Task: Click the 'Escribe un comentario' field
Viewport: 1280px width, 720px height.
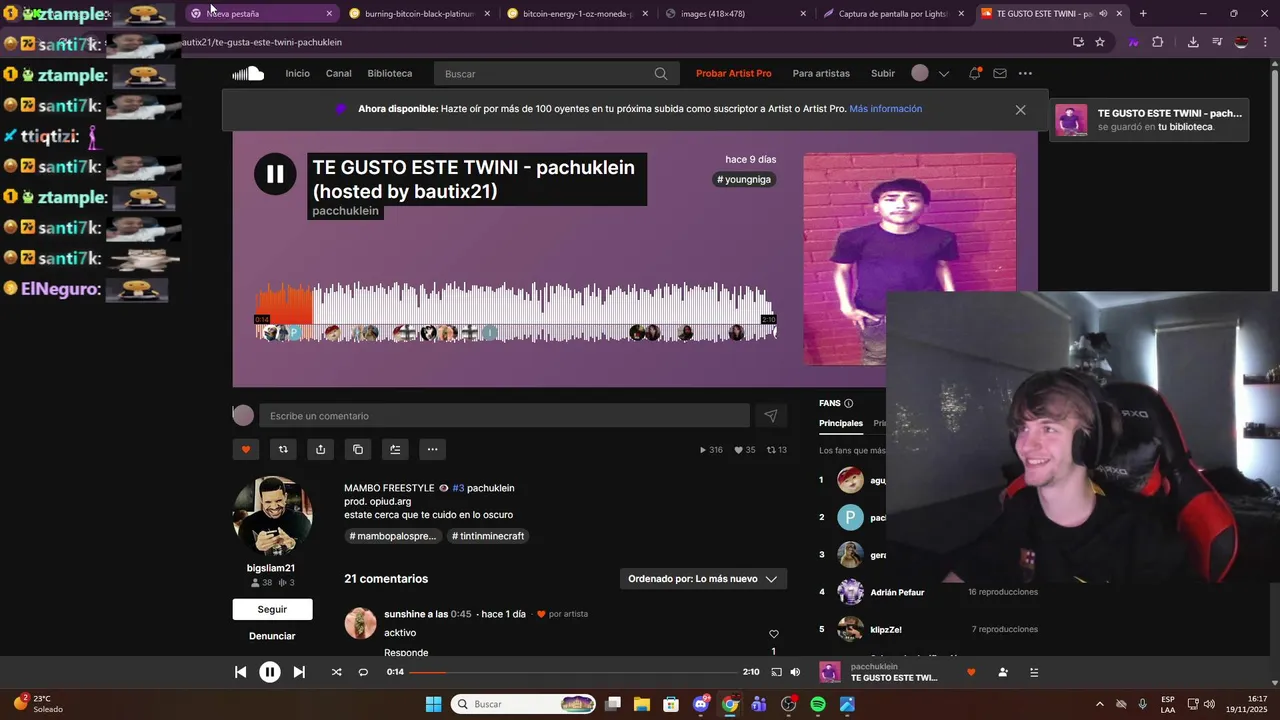Action: [504, 416]
